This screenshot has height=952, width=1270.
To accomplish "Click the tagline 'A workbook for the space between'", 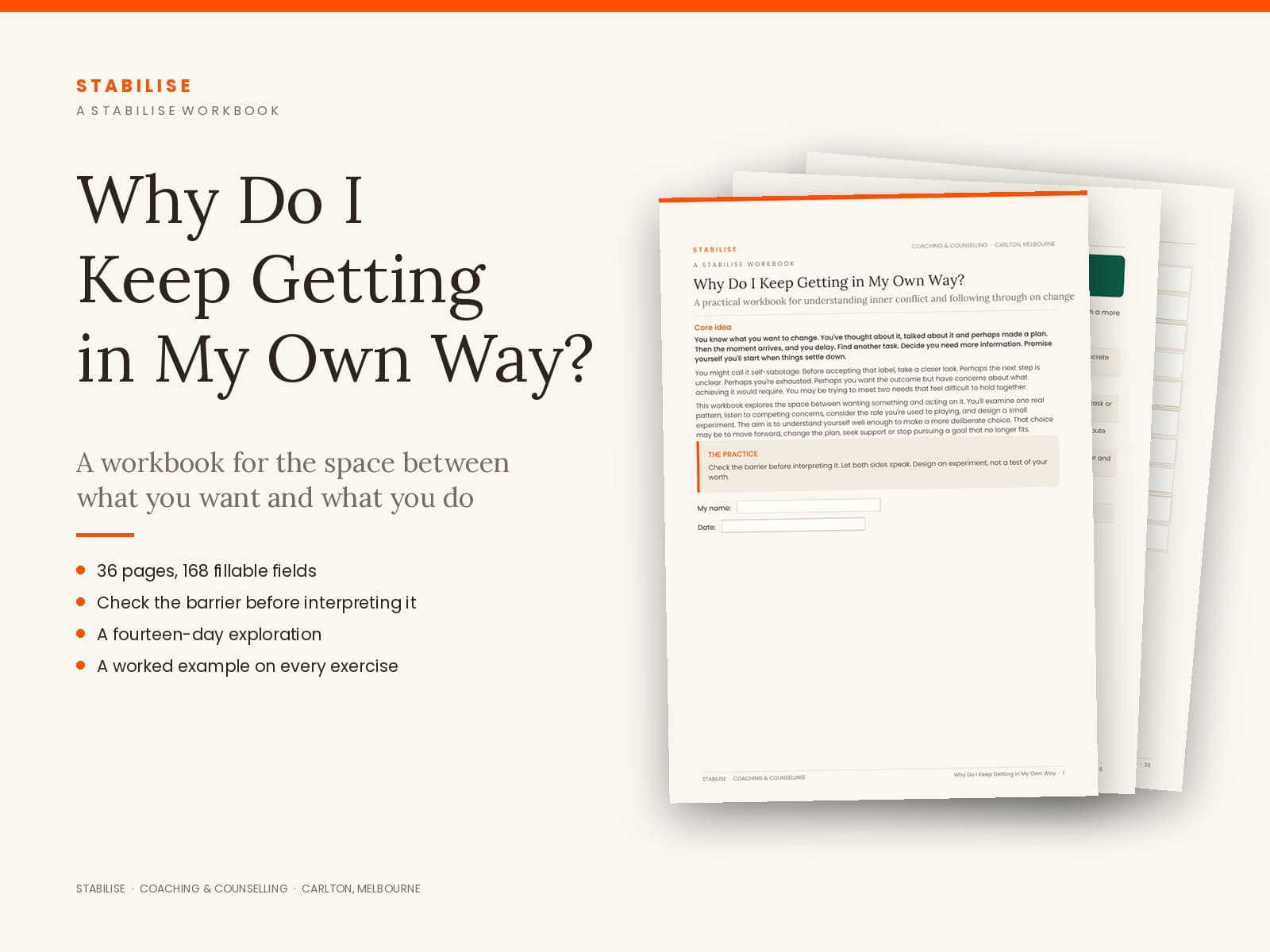I will point(293,463).
